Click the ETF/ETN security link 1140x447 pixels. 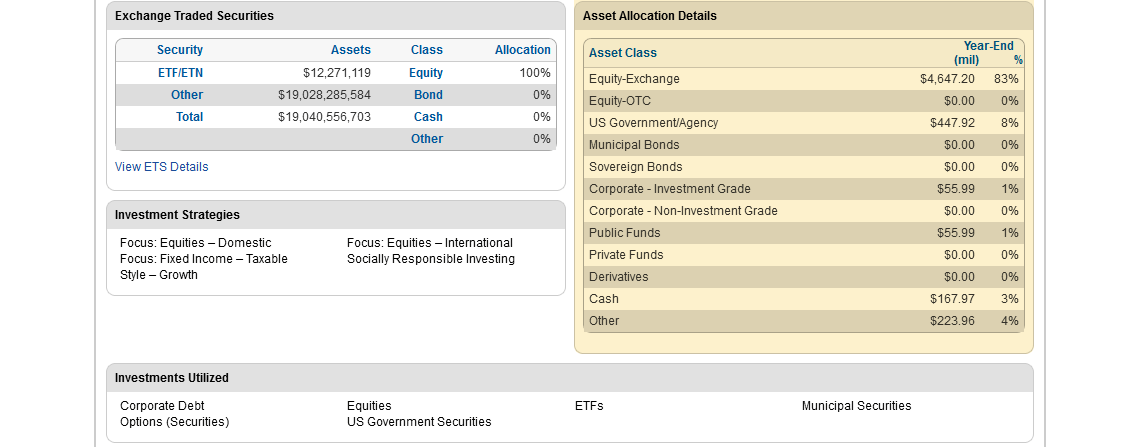pyautogui.click(x=180, y=73)
